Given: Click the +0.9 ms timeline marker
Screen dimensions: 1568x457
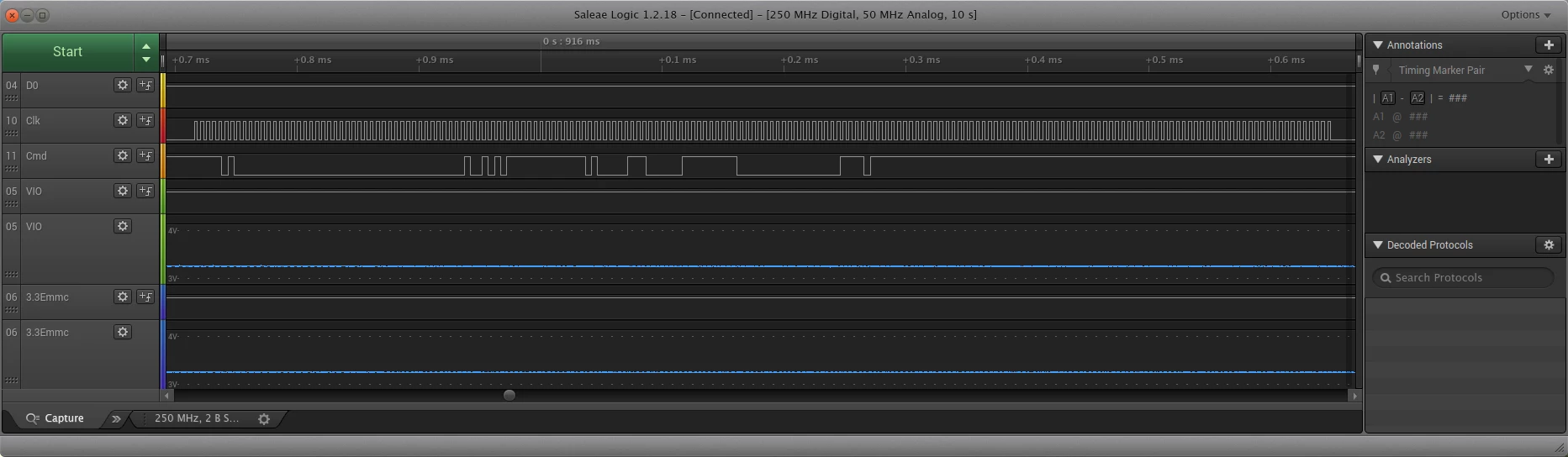Looking at the screenshot, I should (435, 60).
